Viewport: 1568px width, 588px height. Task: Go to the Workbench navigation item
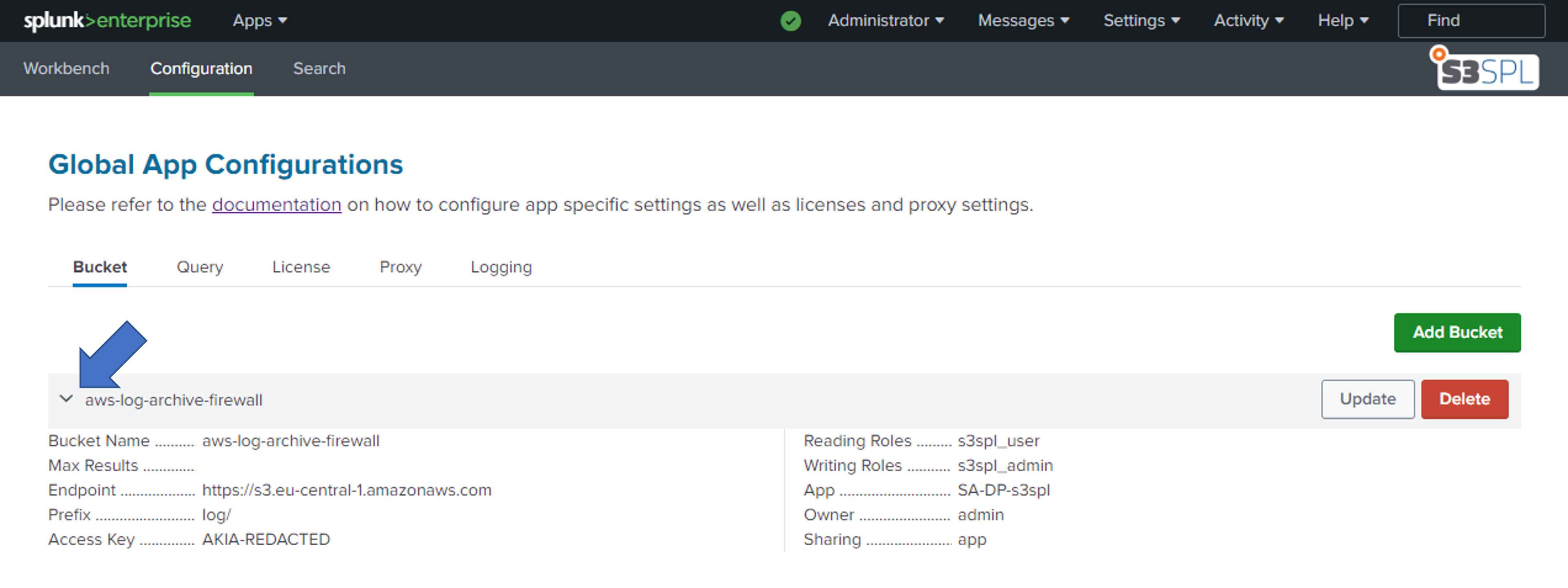pos(66,69)
